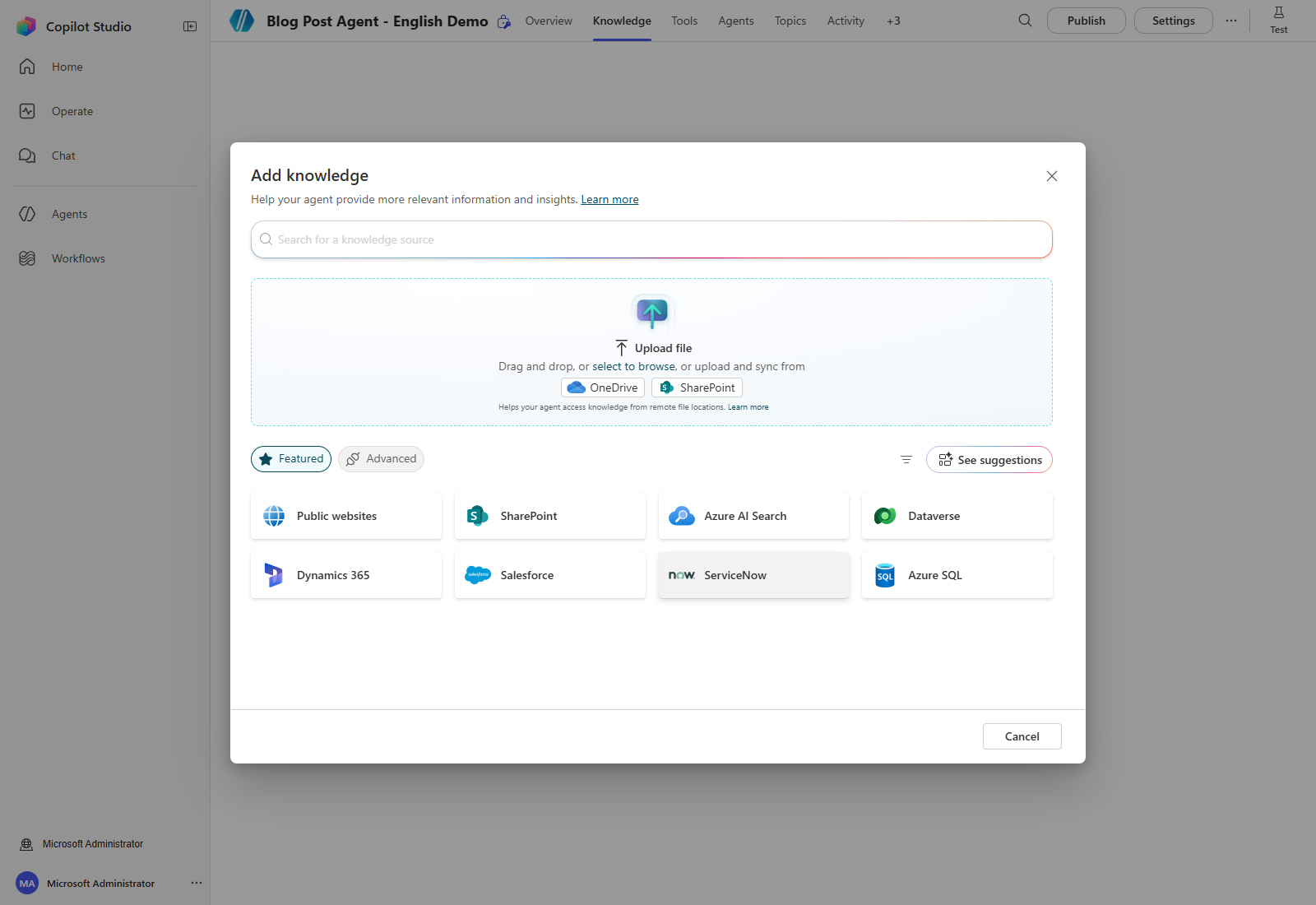This screenshot has width=1316, height=905.
Task: Click the environment icon for Microsoft Administrator
Action: (26, 844)
